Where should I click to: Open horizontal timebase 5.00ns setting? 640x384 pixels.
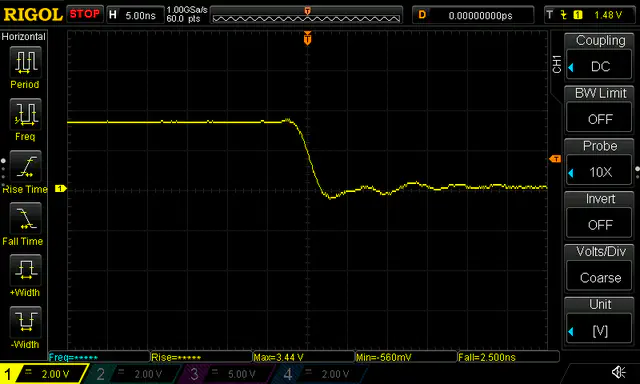pos(135,15)
